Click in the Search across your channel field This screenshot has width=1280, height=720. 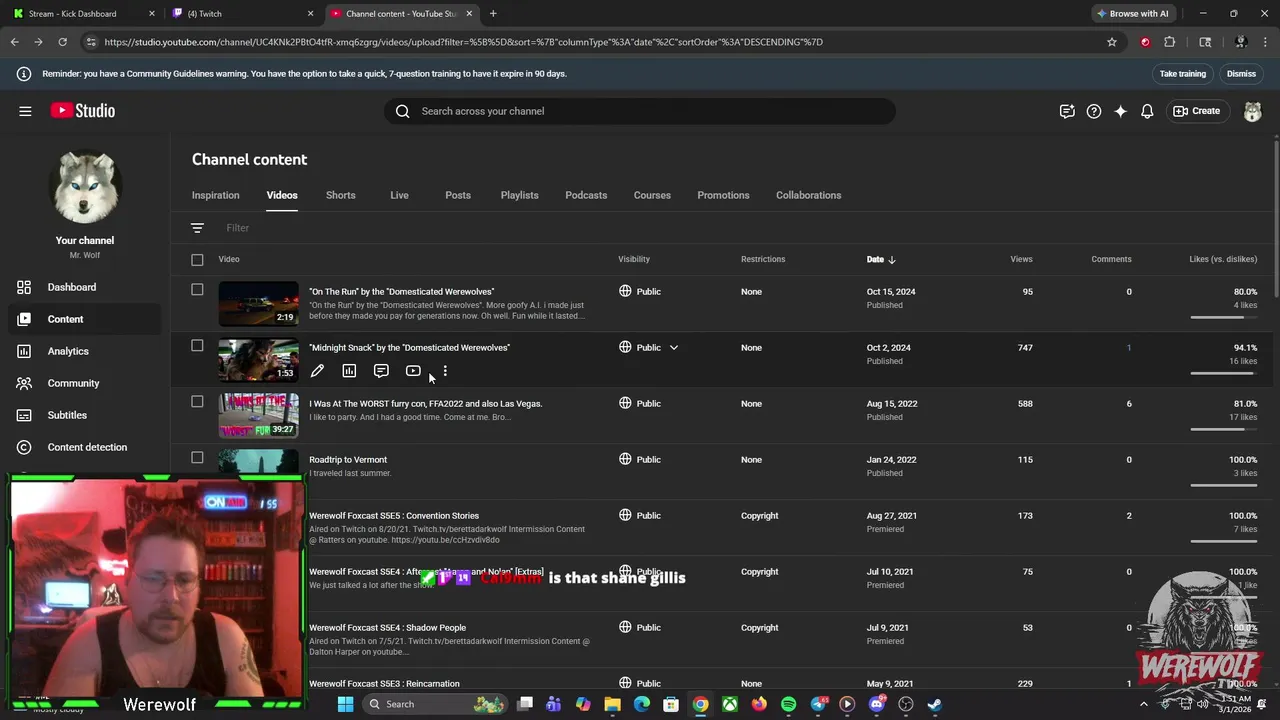tap(640, 111)
